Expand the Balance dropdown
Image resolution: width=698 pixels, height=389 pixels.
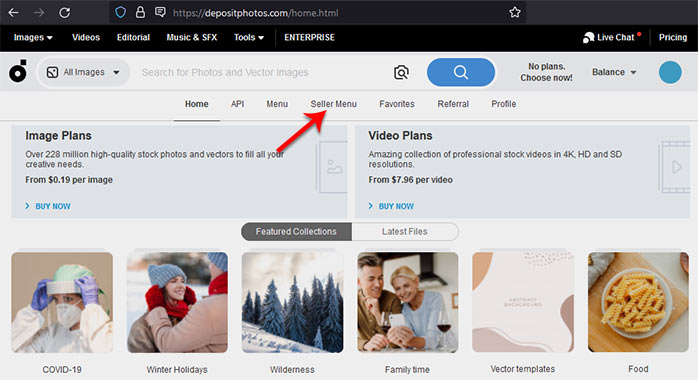[614, 72]
